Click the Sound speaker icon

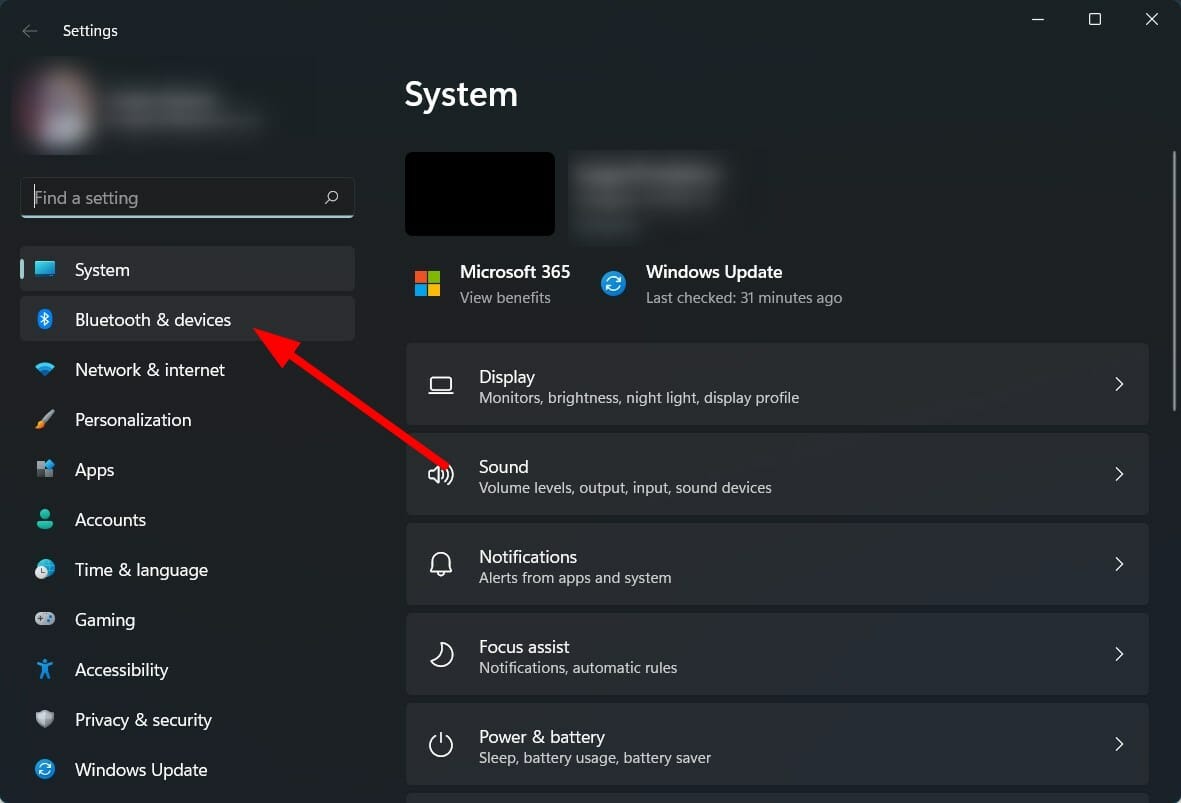[x=441, y=474]
